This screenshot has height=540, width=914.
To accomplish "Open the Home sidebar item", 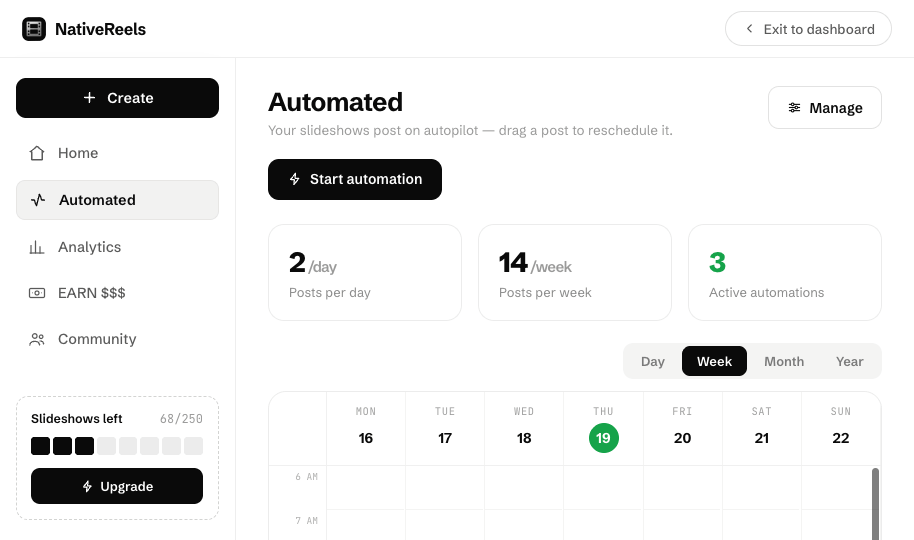I will 117,153.
